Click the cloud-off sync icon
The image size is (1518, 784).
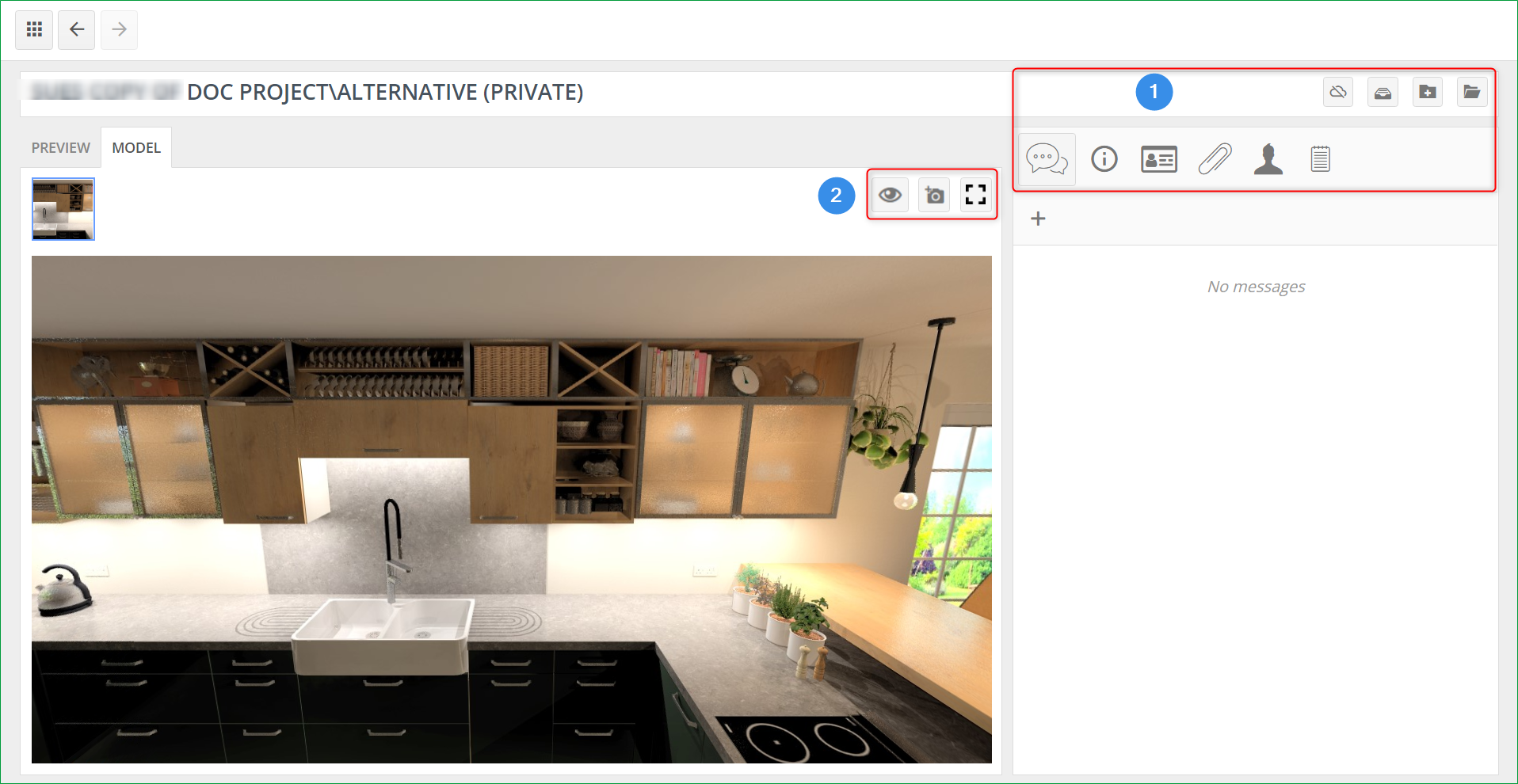(x=1338, y=93)
